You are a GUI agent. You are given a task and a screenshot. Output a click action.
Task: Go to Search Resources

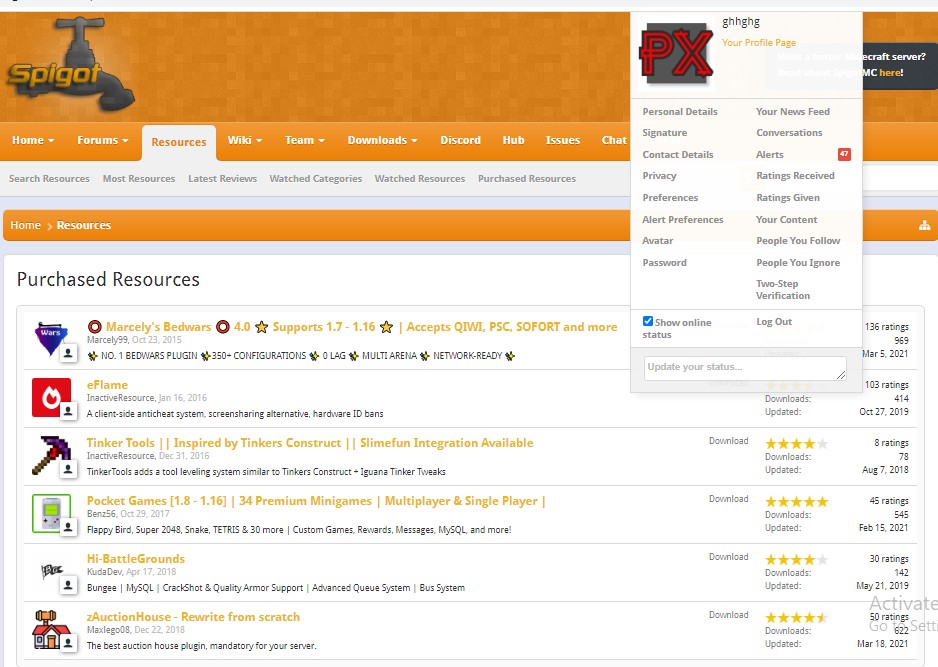(x=49, y=178)
